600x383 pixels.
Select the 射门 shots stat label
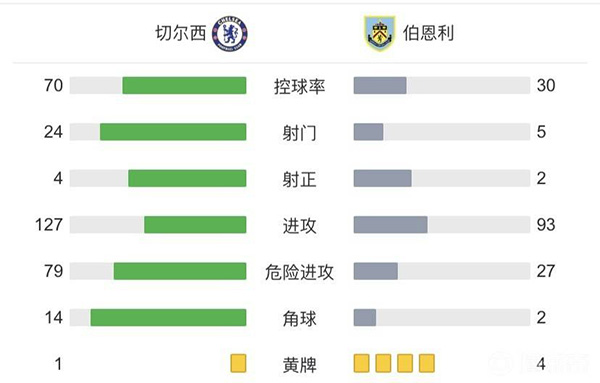point(300,133)
